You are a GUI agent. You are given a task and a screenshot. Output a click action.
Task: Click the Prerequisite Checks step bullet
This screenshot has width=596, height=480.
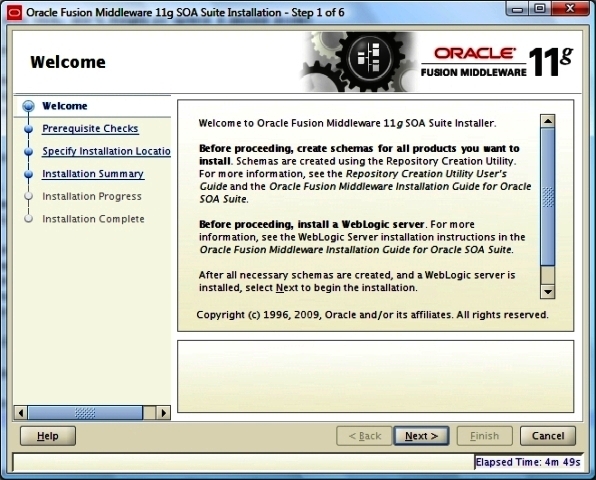[x=29, y=129]
